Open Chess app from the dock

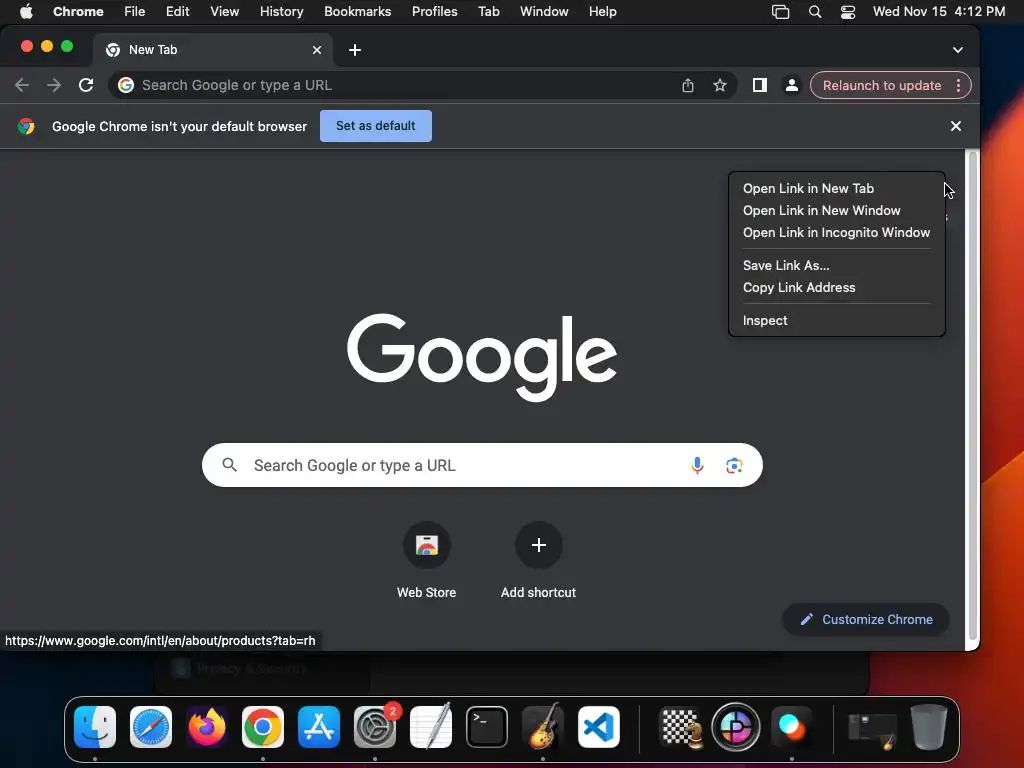680,727
